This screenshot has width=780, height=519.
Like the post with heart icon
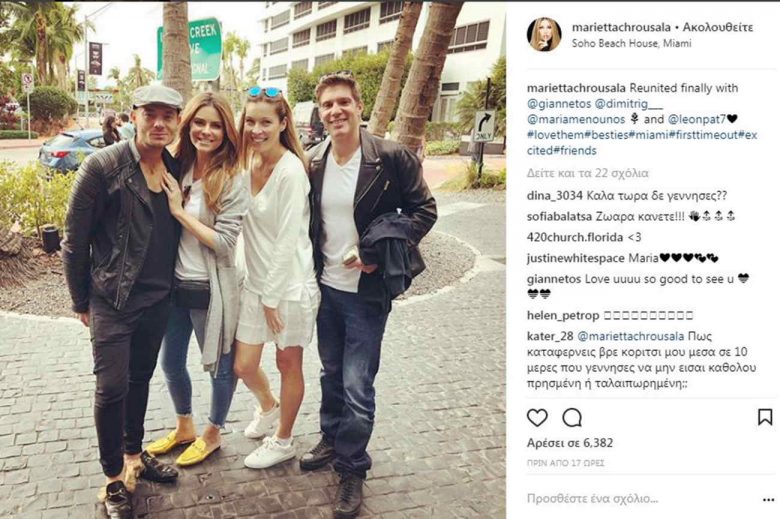pos(537,417)
